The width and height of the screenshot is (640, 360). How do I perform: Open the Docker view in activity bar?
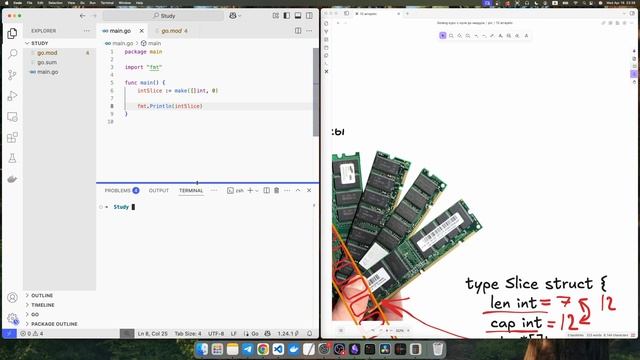coord(12,179)
